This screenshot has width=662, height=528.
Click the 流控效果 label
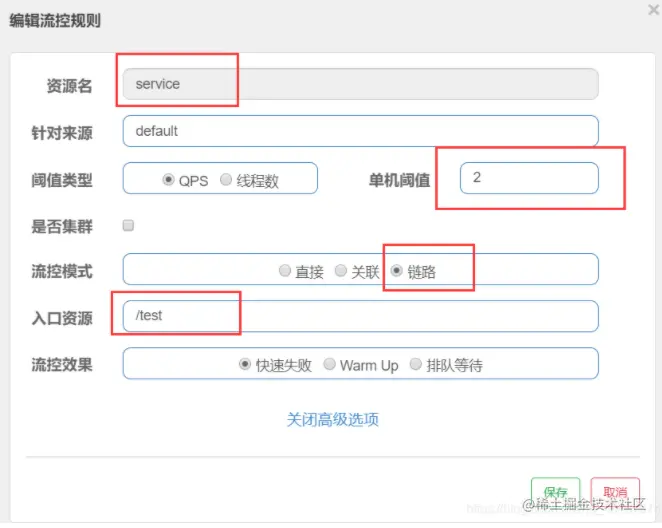tap(62, 365)
